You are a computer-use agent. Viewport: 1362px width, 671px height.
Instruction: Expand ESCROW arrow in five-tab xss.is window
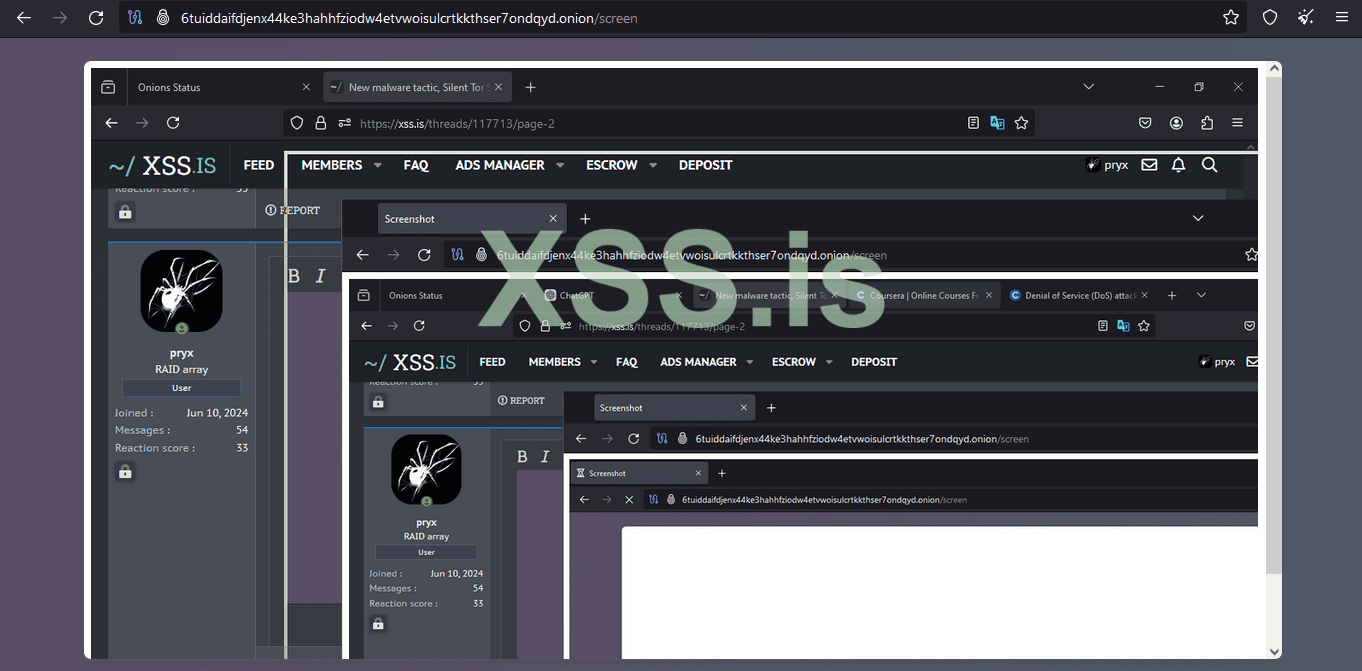[x=831, y=362]
